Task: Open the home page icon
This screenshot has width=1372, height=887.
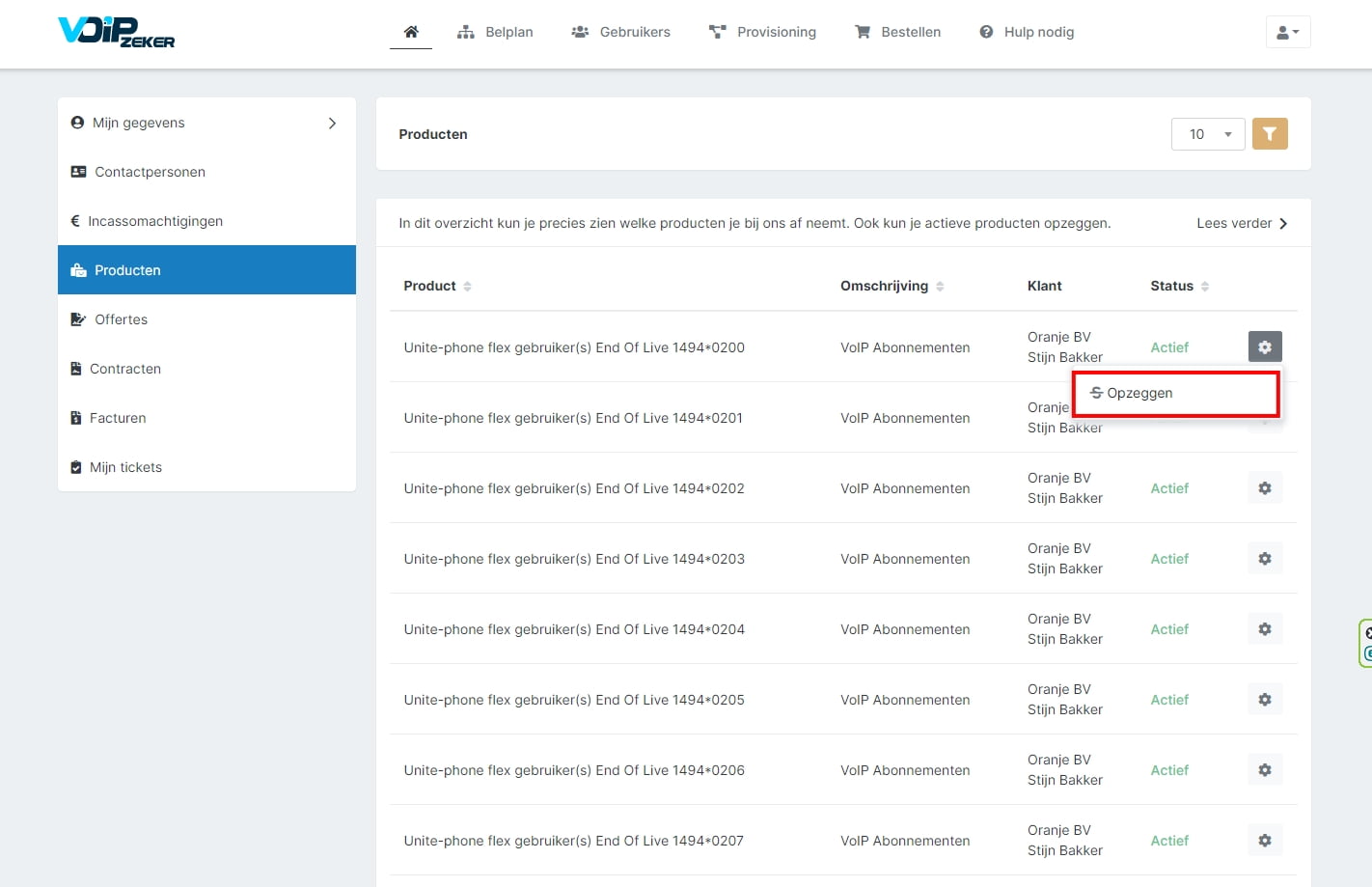Action: coord(411,32)
